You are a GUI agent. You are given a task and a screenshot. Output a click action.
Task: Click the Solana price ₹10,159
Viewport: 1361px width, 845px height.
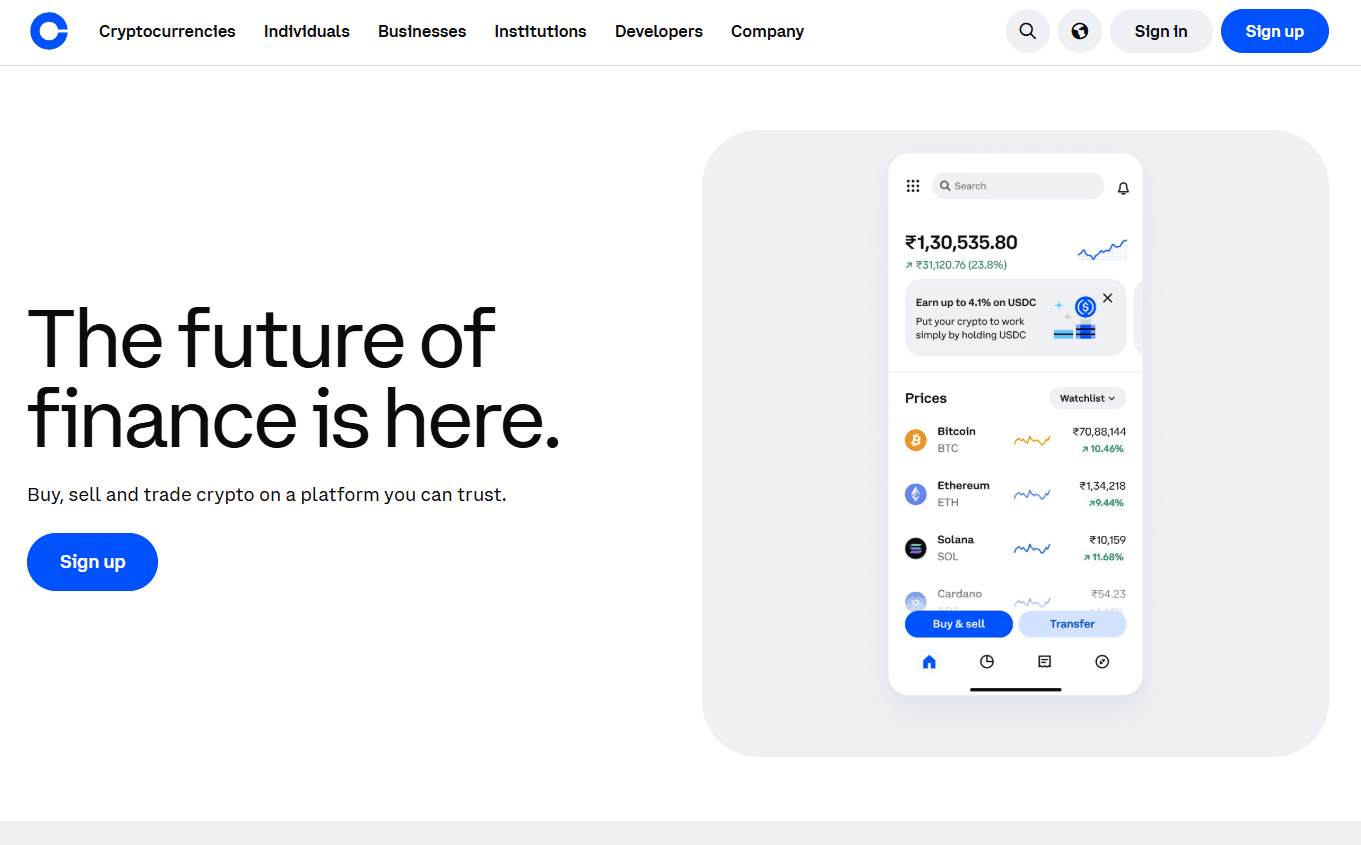pos(1107,540)
